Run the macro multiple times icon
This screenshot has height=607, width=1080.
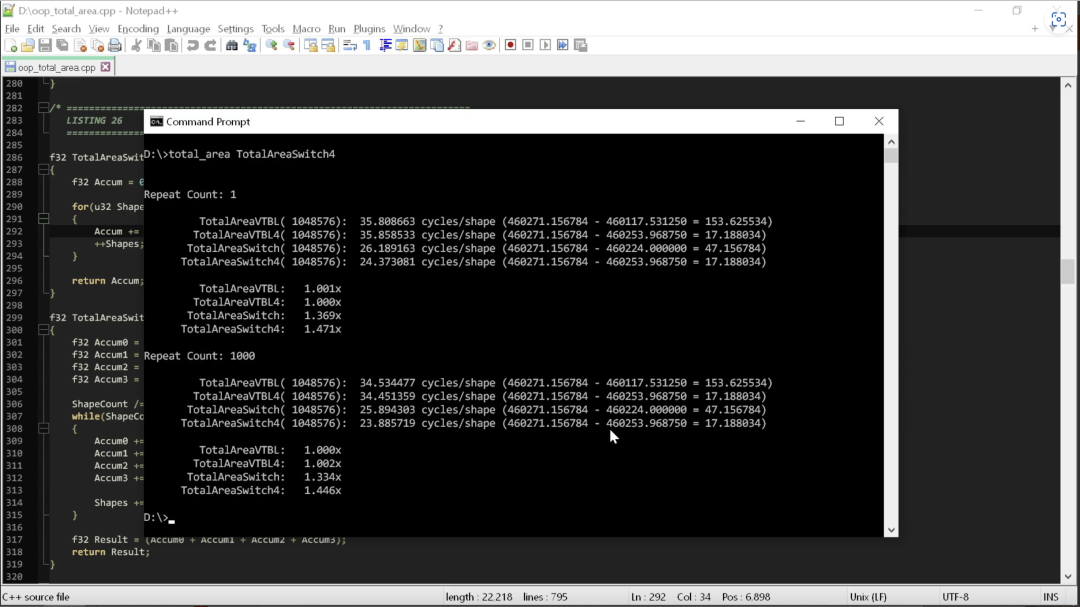563,45
